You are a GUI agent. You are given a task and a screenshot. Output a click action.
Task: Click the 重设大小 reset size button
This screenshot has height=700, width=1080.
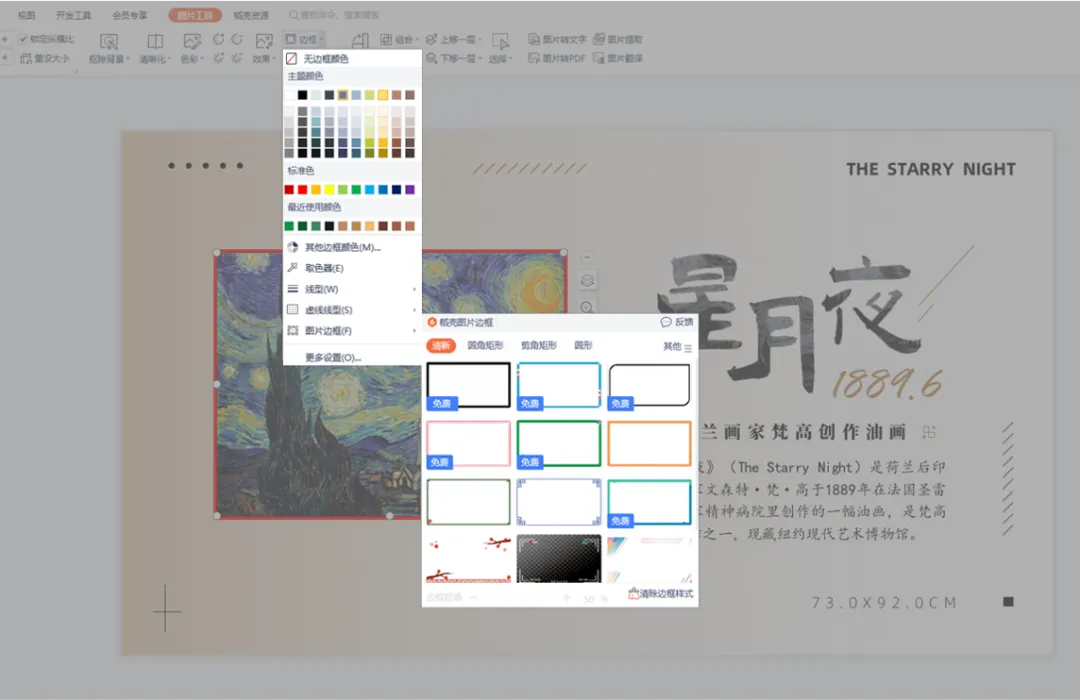(x=45, y=59)
